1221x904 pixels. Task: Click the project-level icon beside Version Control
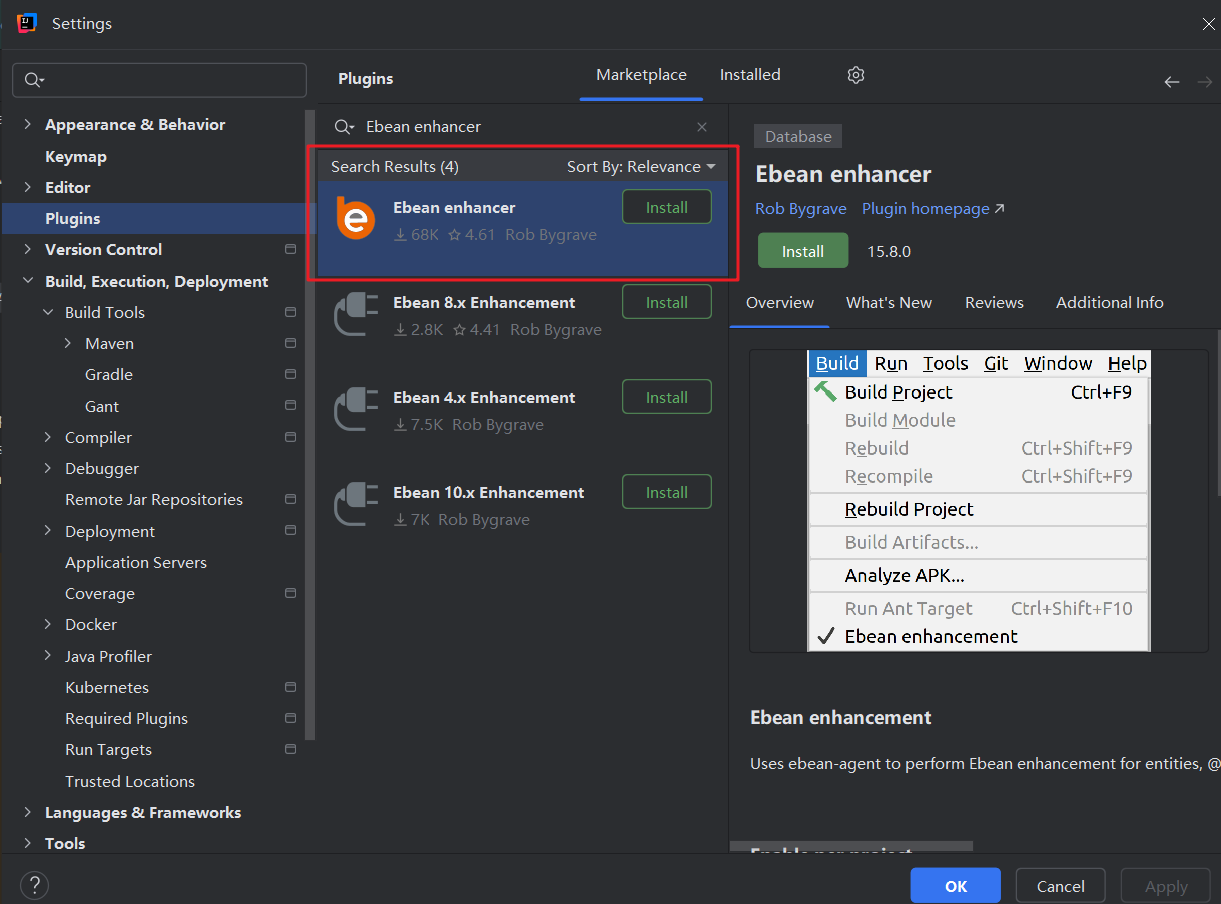coord(290,249)
